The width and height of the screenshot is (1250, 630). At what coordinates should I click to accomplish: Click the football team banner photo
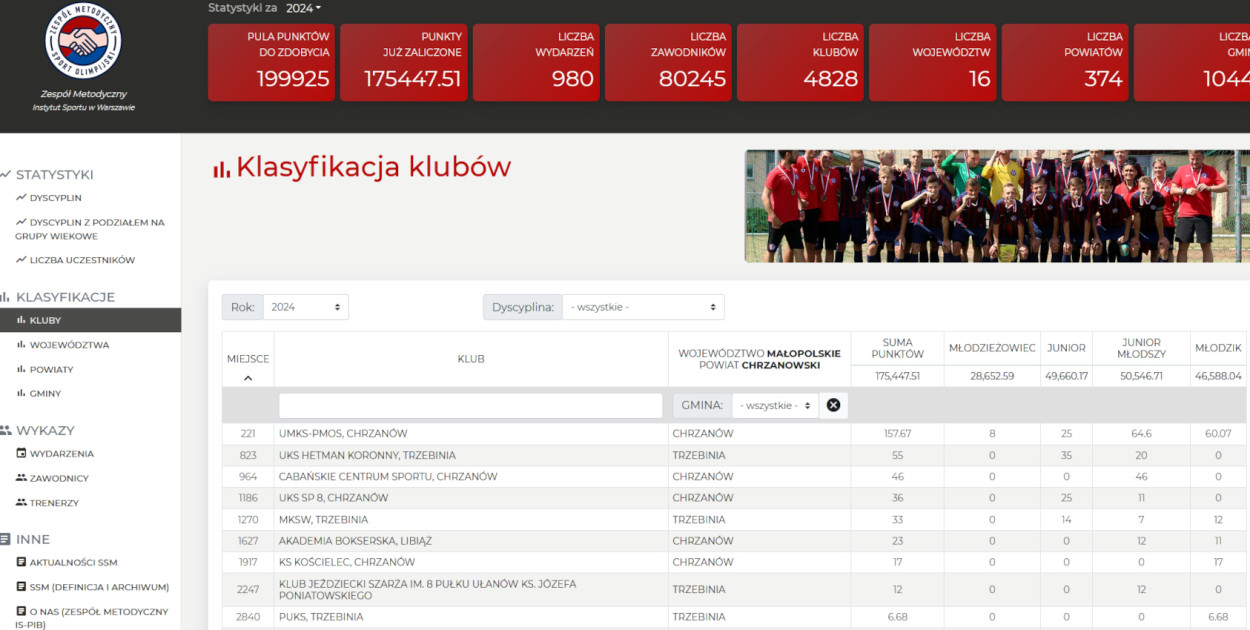[x=997, y=206]
